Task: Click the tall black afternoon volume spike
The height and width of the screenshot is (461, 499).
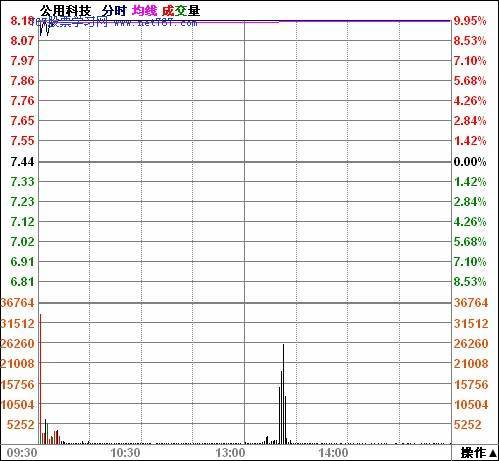Action: [283, 394]
